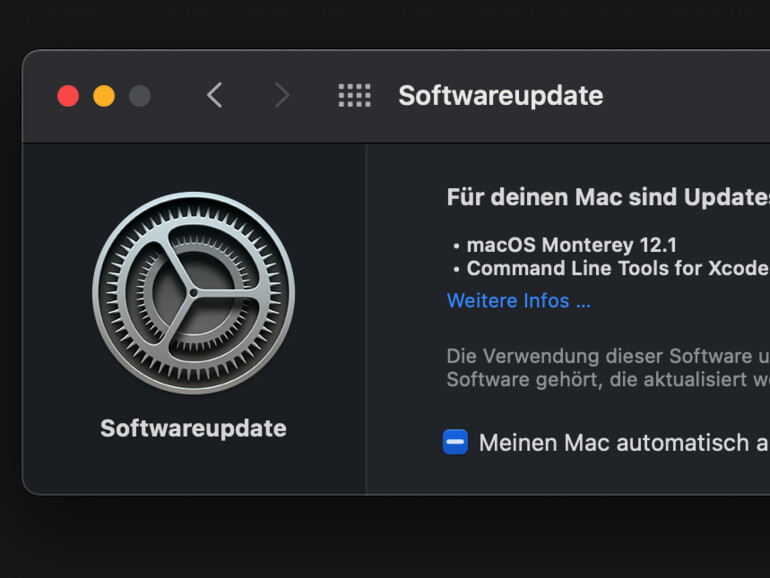
Task: Click empty title bar right of Softwareupdate
Action: click(690, 96)
